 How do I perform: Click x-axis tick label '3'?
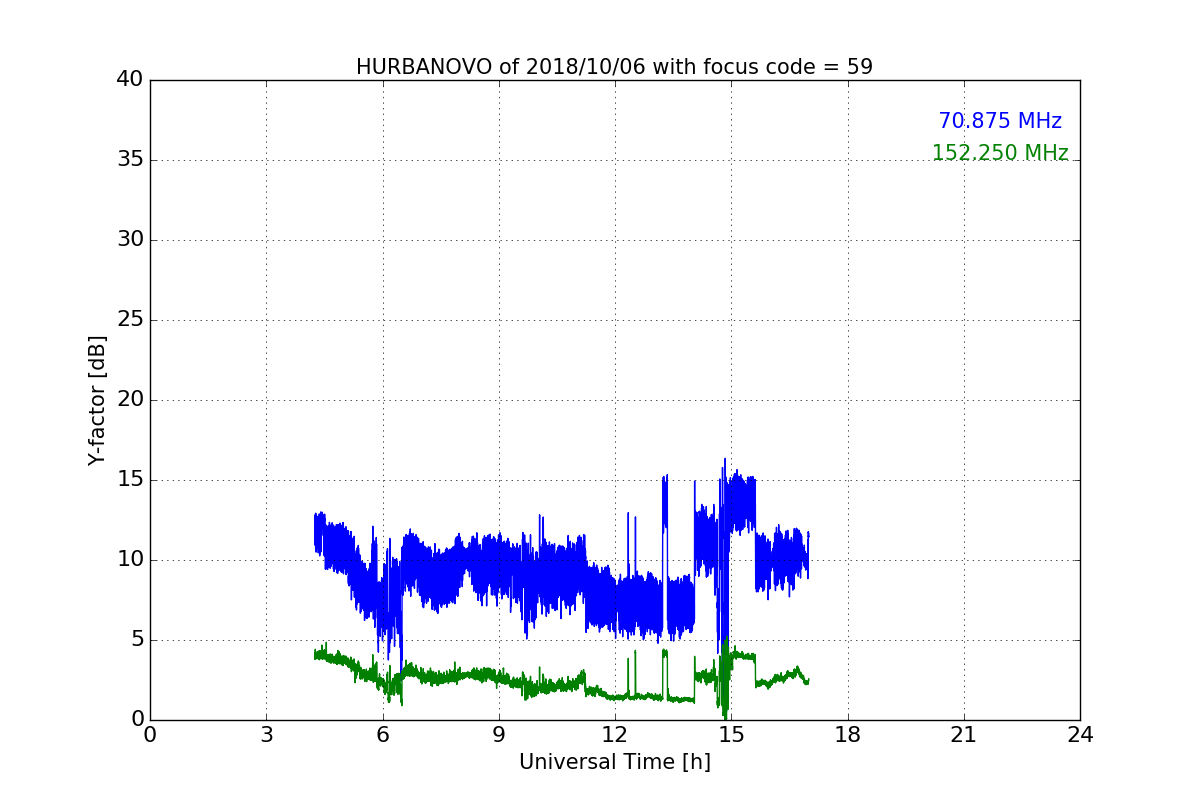click(x=266, y=735)
